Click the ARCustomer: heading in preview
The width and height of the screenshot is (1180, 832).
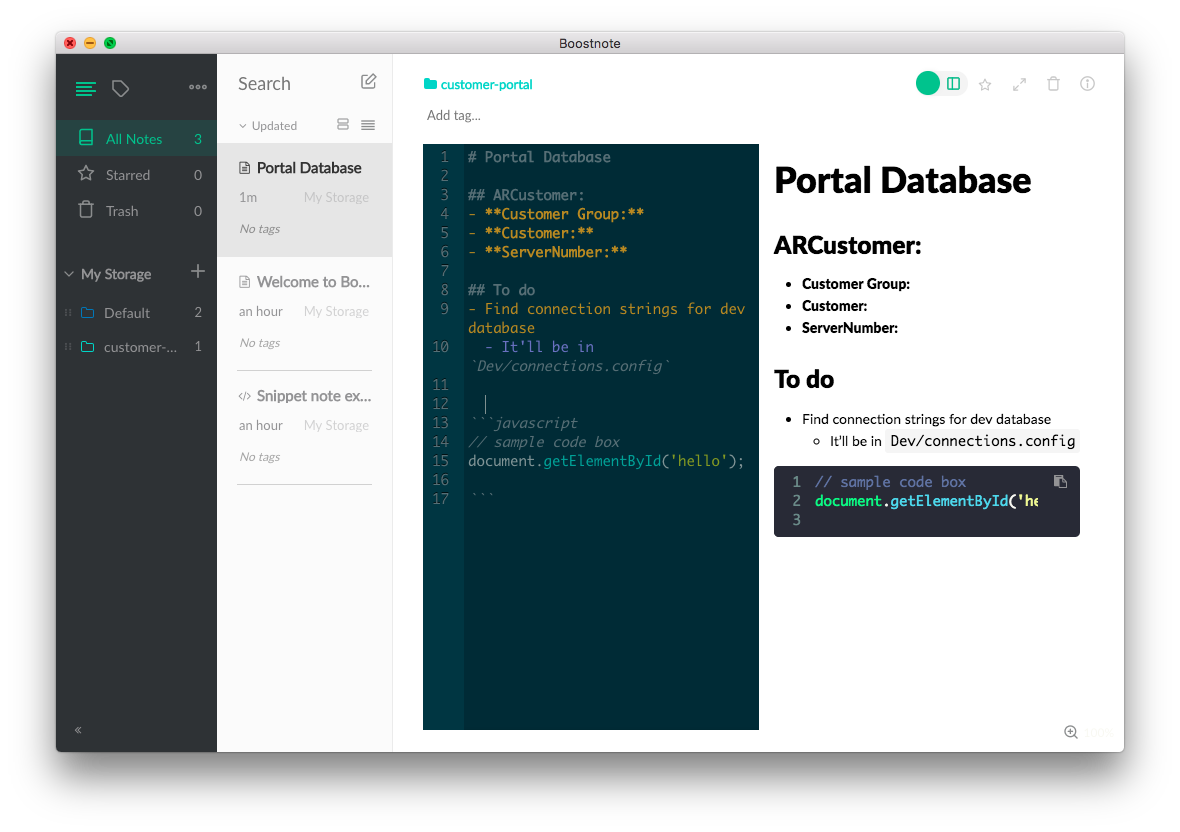(847, 245)
